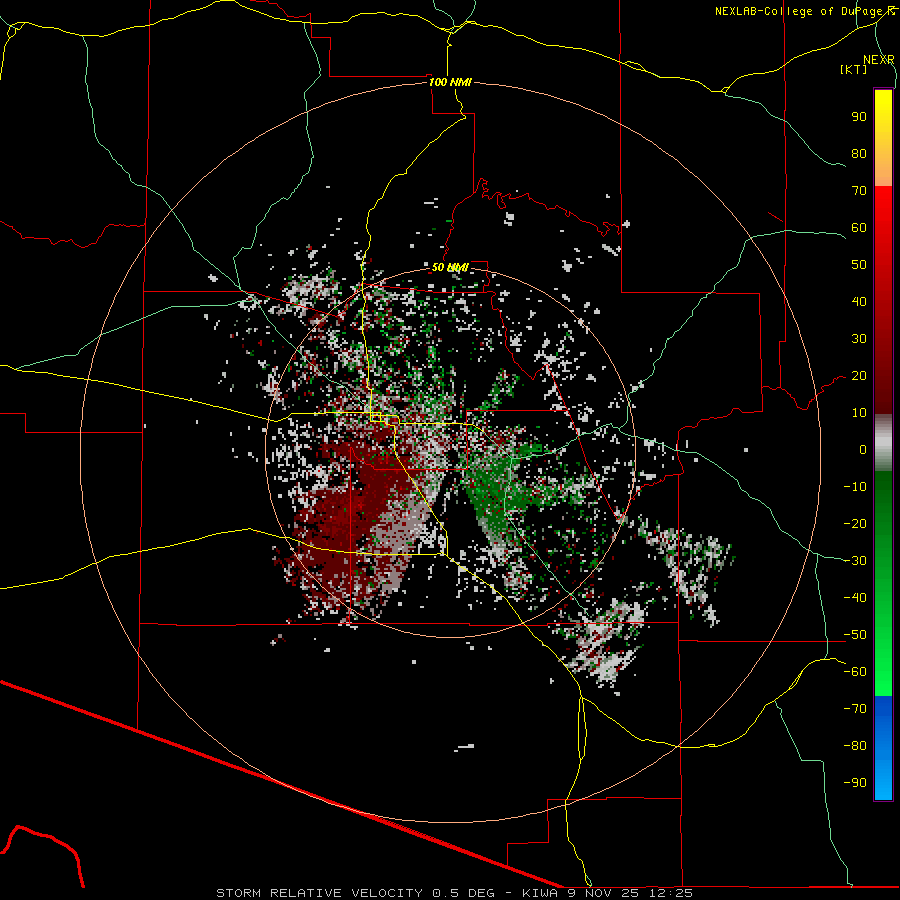Click the -80 value on the velocity scale
The width and height of the screenshot is (900, 900).
(855, 746)
